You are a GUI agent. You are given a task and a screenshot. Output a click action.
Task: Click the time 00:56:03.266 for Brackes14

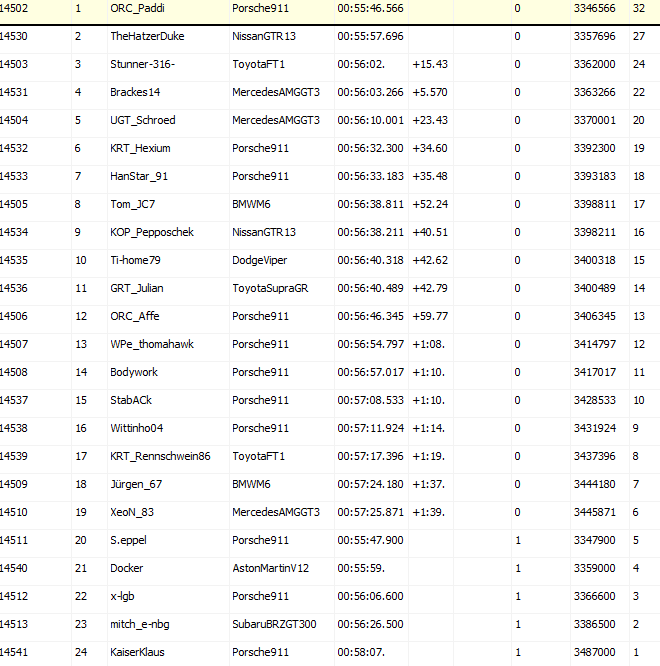(x=370, y=92)
